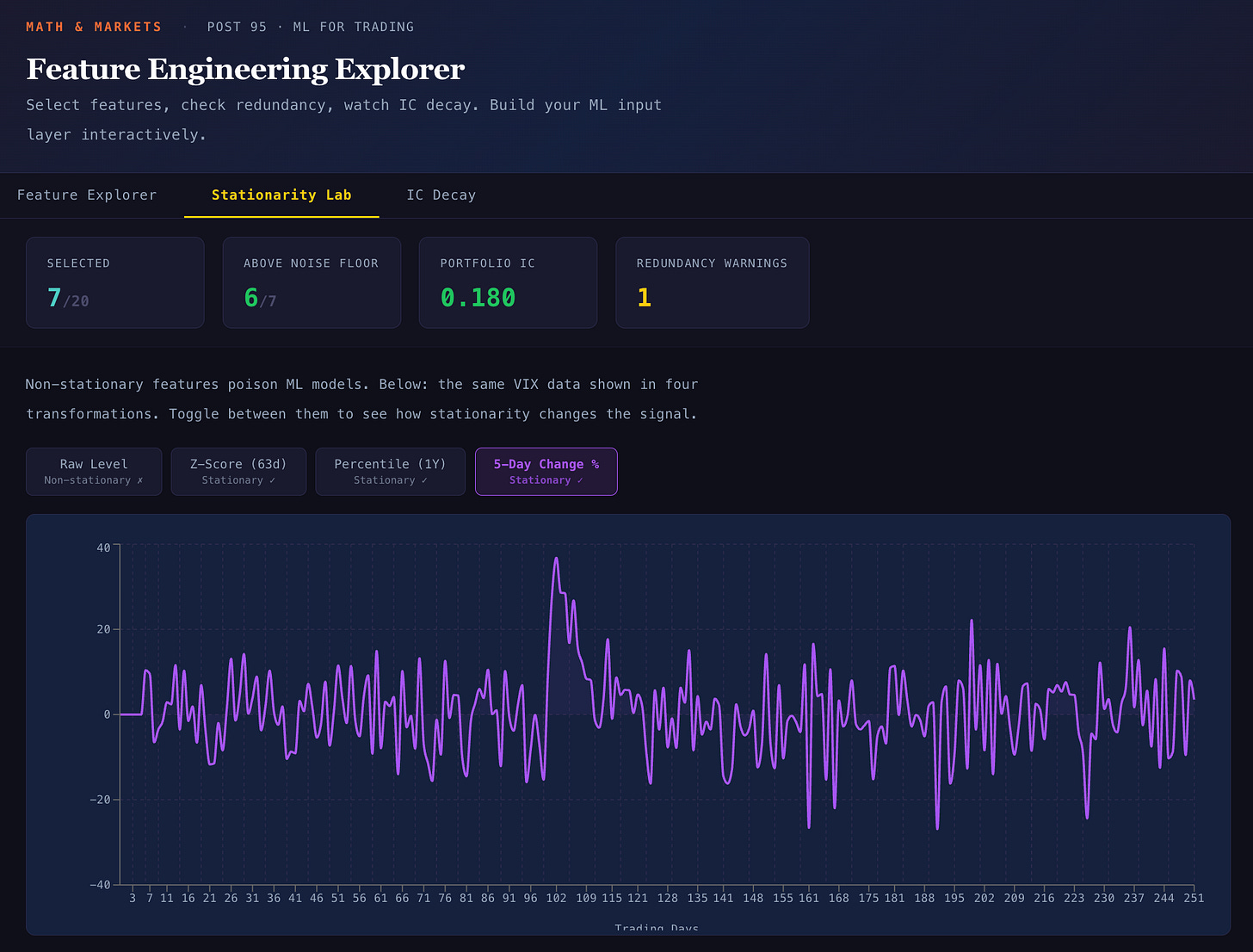Click the Redundancy Warnings card
The height and width of the screenshot is (952, 1253).
point(712,282)
